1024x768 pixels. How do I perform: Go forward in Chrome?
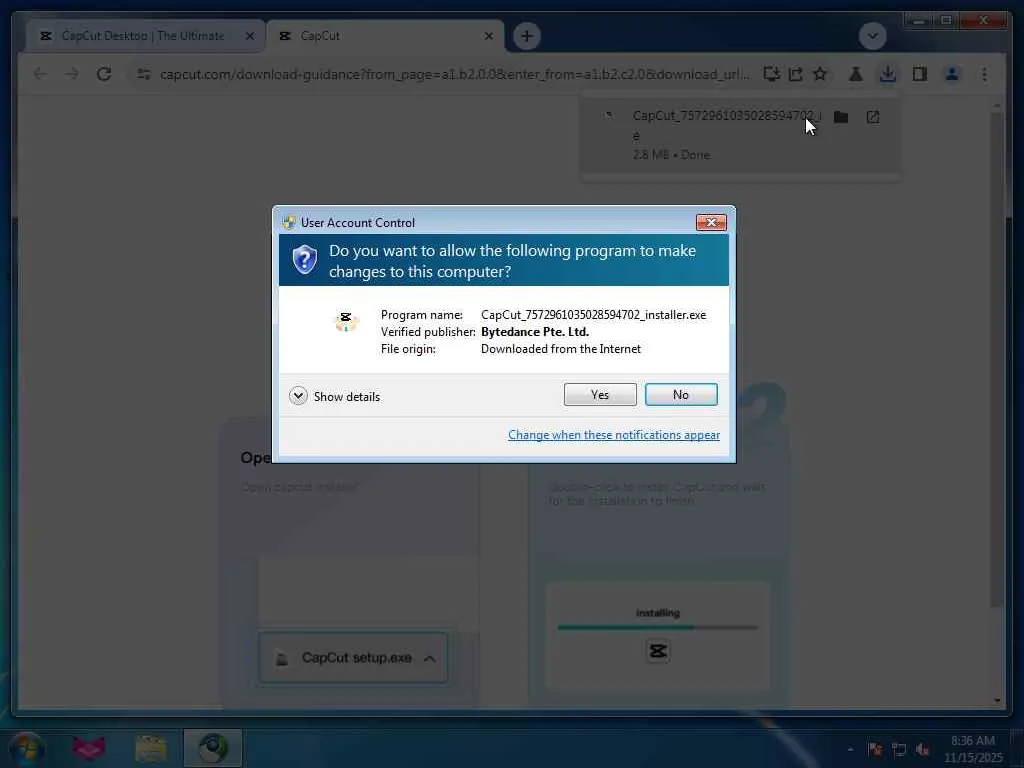point(72,74)
